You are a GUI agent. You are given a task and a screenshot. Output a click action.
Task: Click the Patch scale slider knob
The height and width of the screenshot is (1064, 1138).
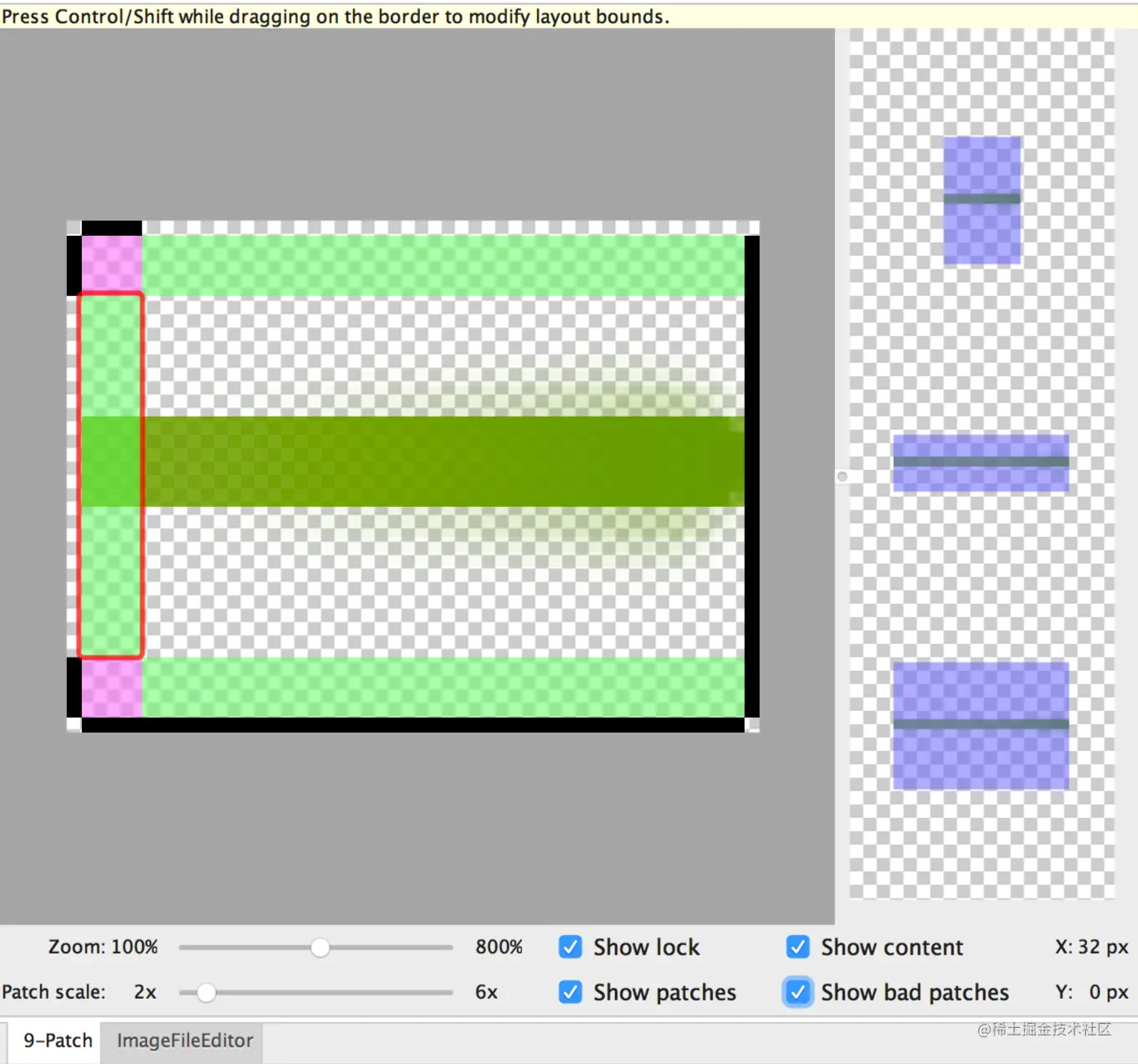(207, 993)
